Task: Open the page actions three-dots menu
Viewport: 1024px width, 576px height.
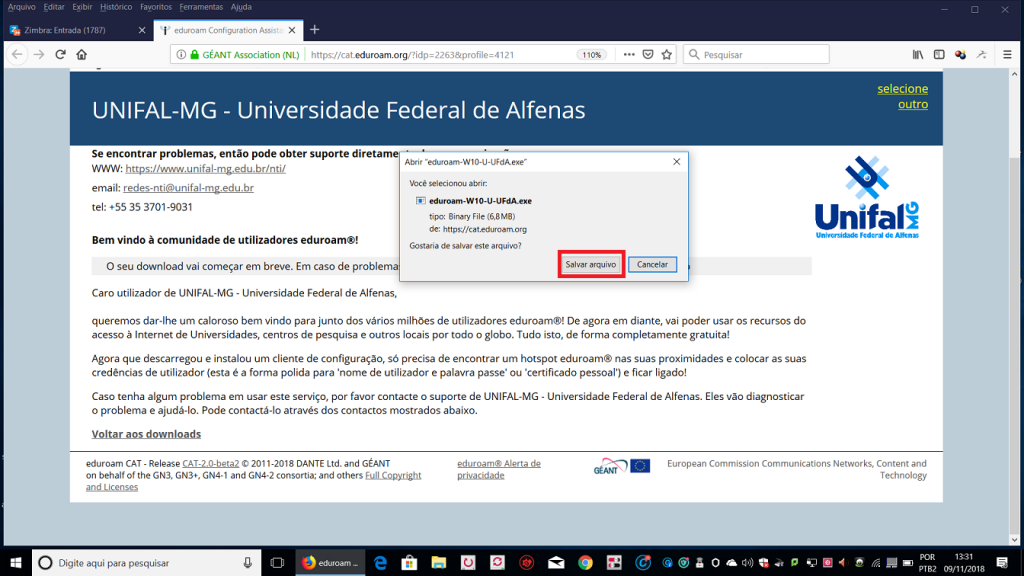Action: tap(629, 55)
